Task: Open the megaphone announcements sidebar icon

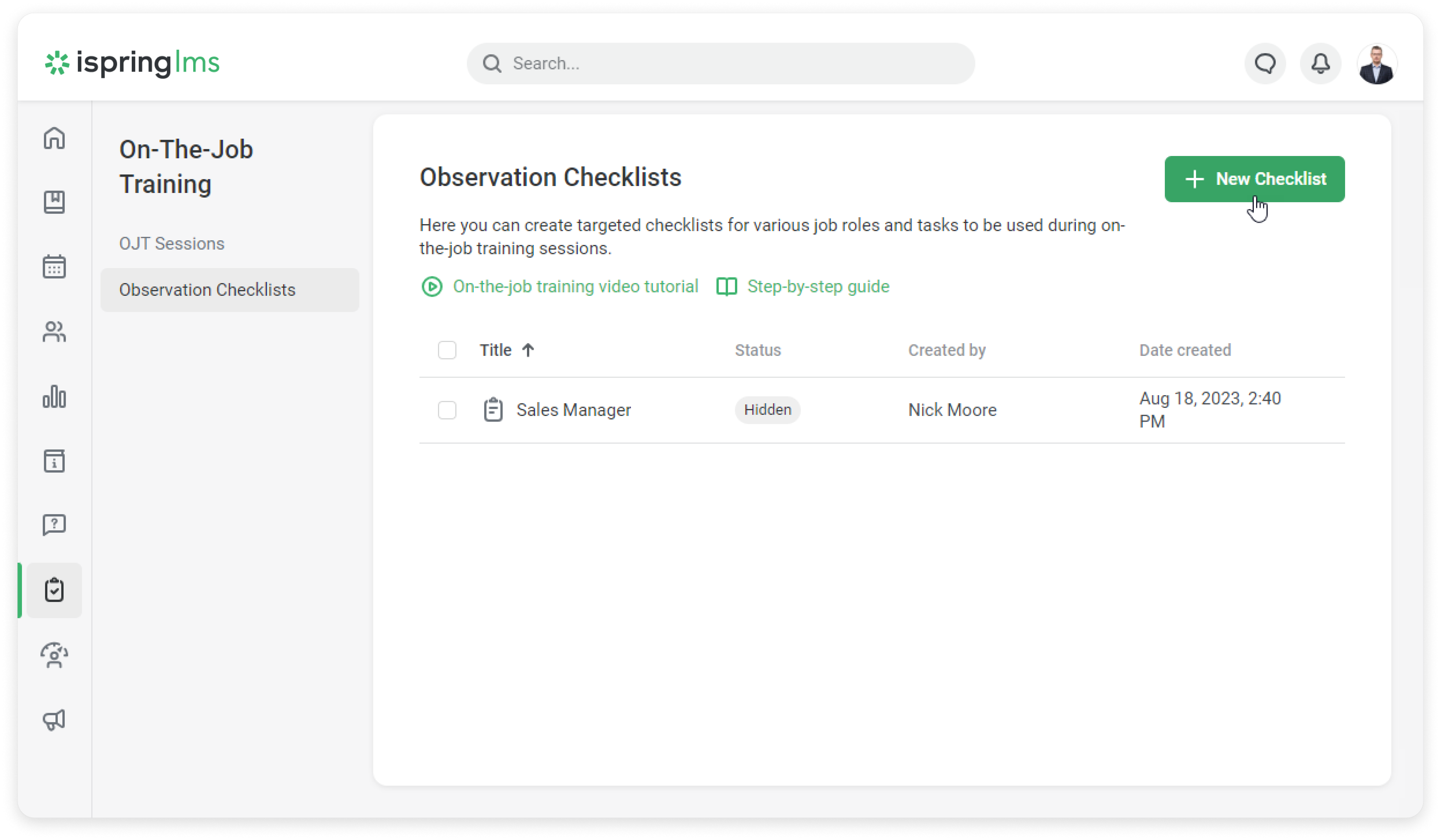Action: pos(54,719)
